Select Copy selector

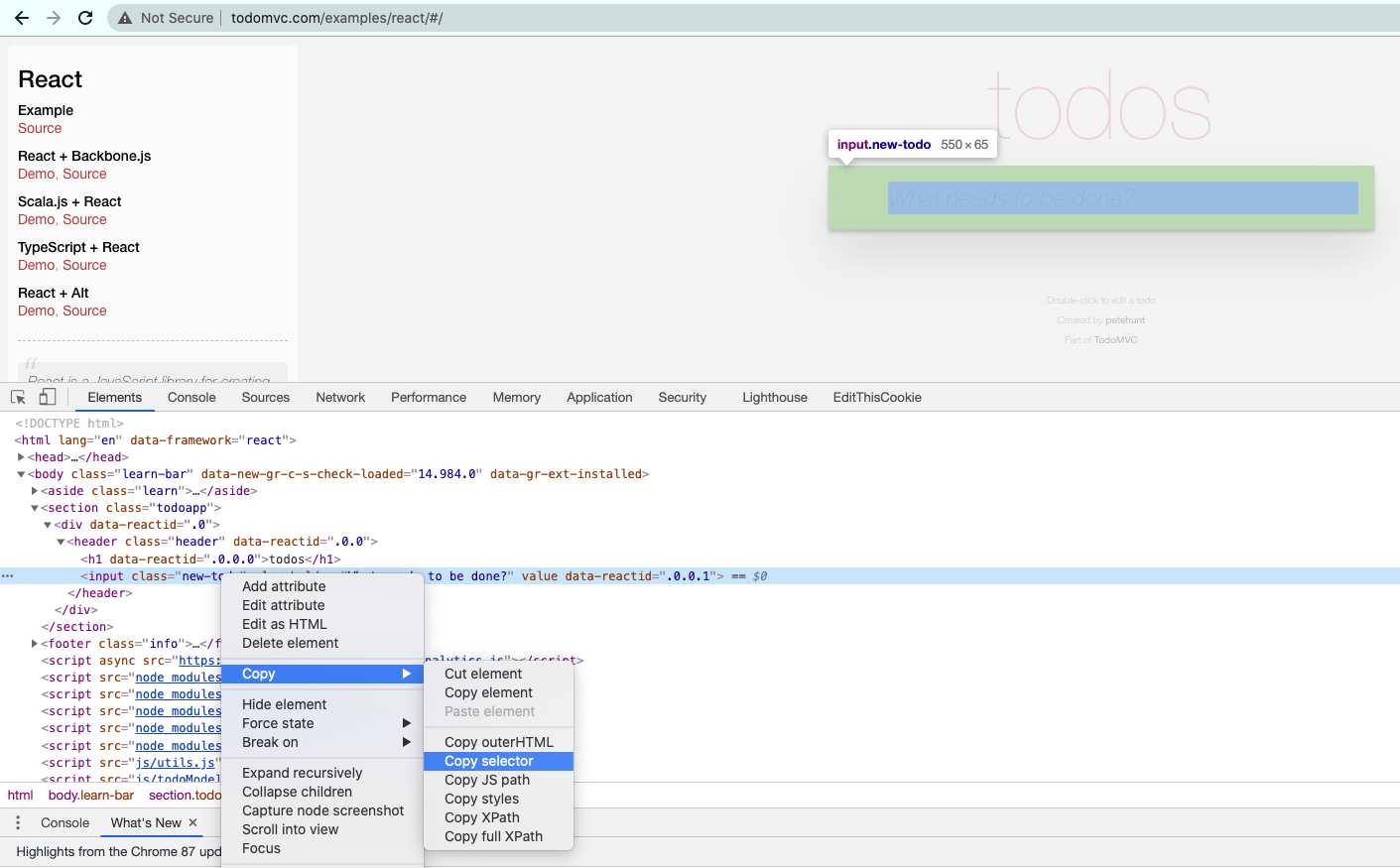click(498, 761)
